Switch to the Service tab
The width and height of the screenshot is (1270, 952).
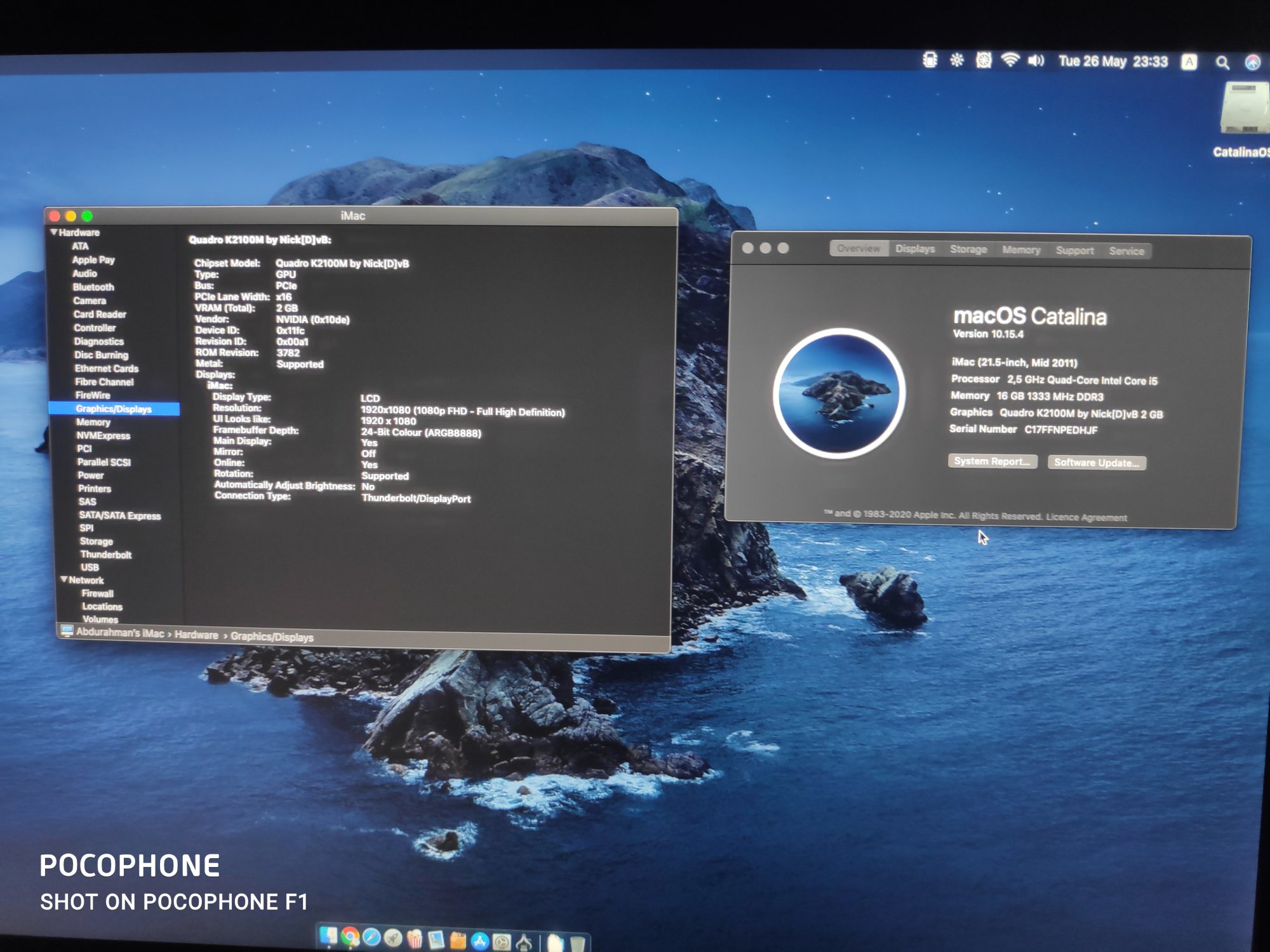[1126, 251]
